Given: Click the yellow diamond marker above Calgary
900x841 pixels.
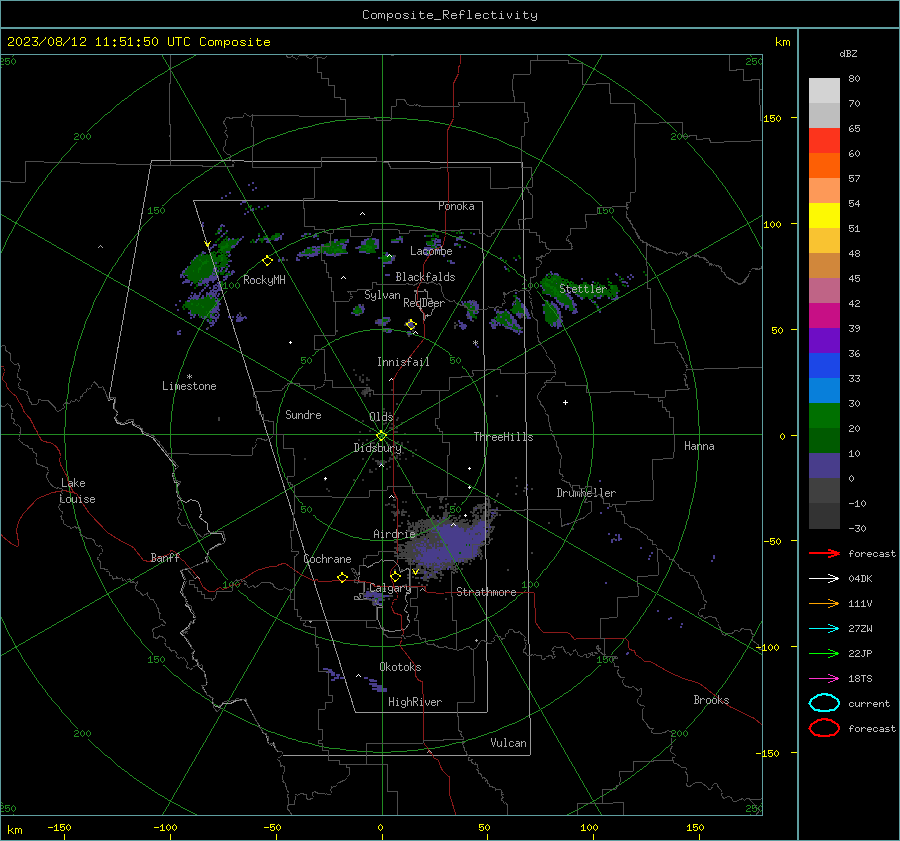Looking at the screenshot, I should click(395, 576).
